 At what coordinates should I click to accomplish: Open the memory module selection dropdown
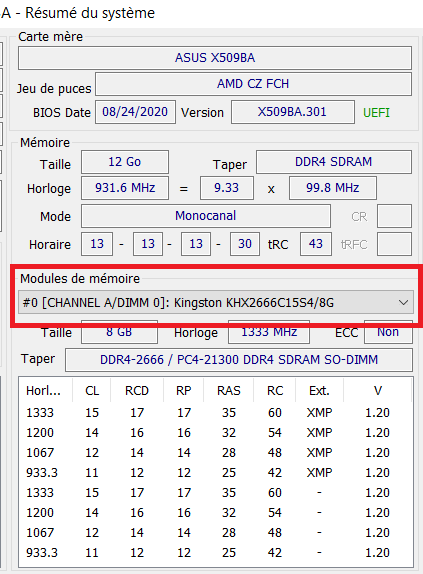[x=216, y=303]
